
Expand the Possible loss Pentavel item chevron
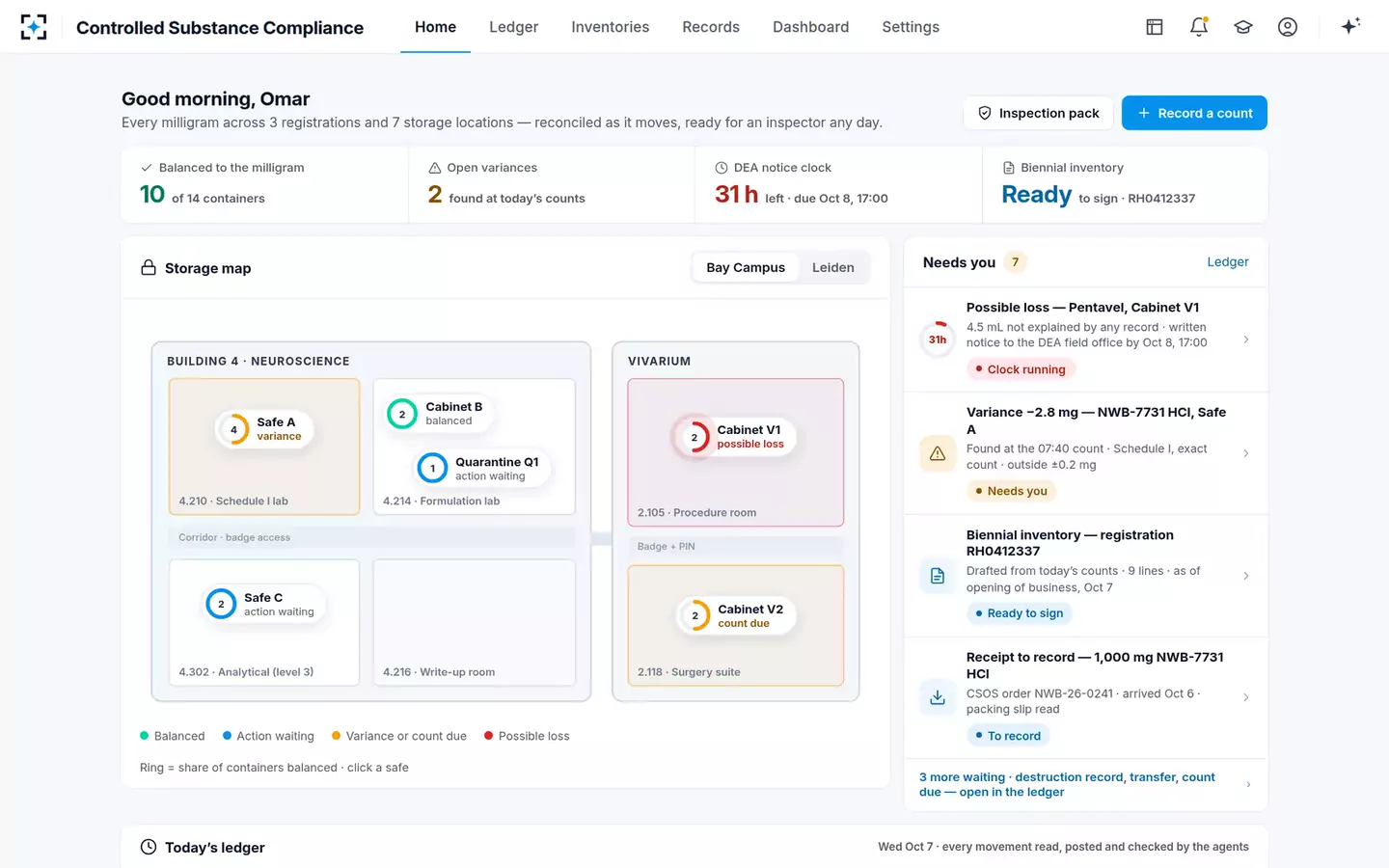click(1246, 339)
